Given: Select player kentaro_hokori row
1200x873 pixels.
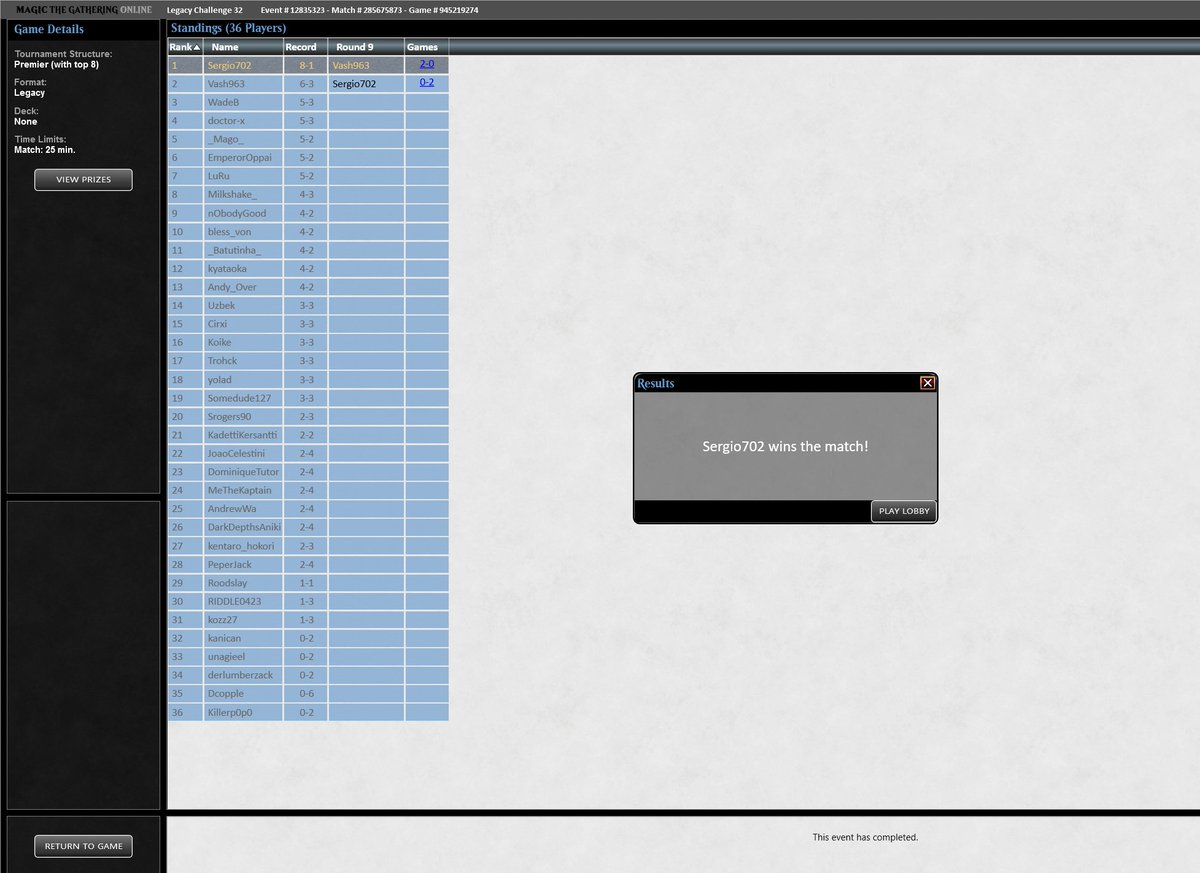Looking at the screenshot, I should 308,546.
